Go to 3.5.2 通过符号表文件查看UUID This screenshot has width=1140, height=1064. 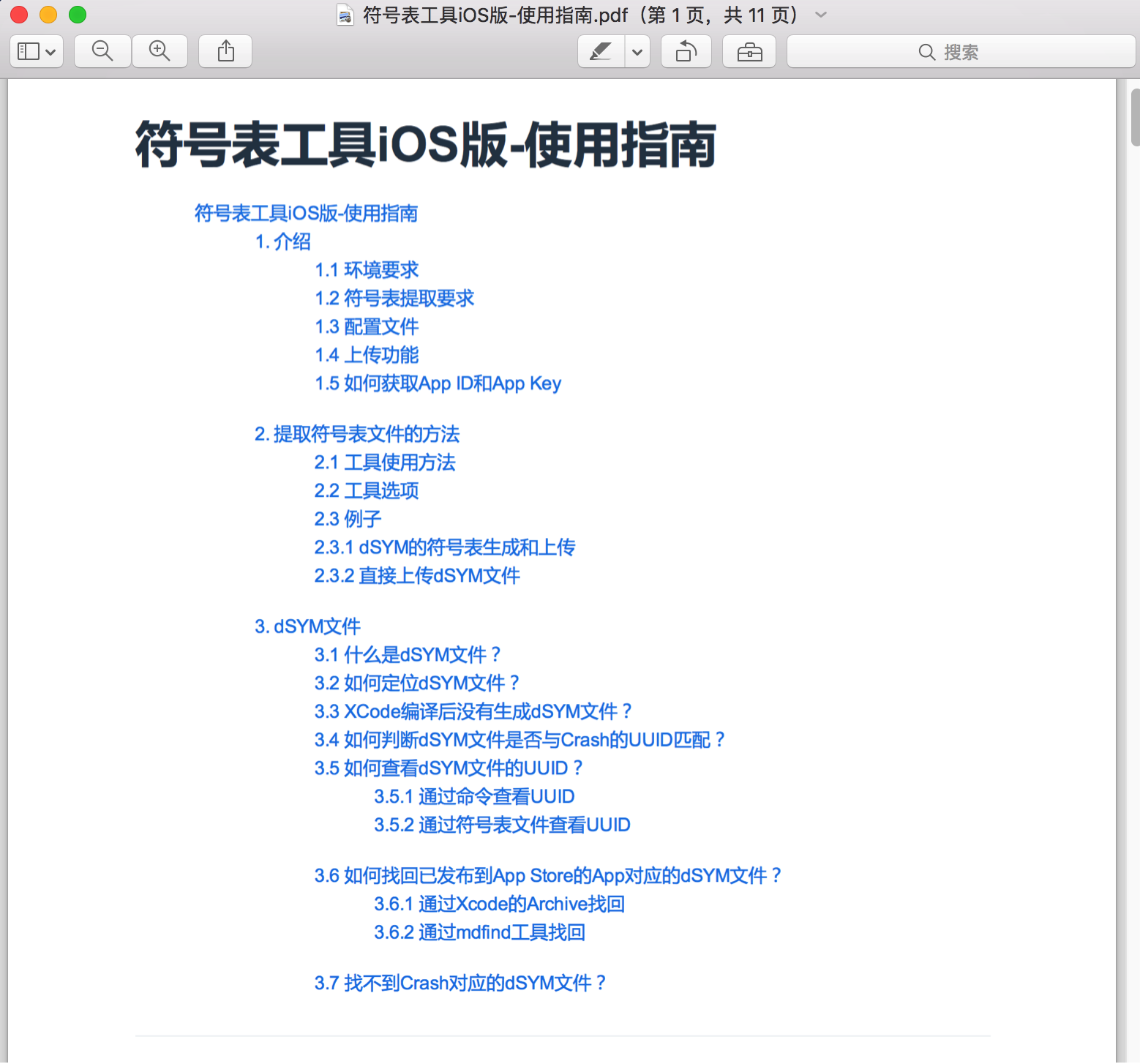point(502,825)
